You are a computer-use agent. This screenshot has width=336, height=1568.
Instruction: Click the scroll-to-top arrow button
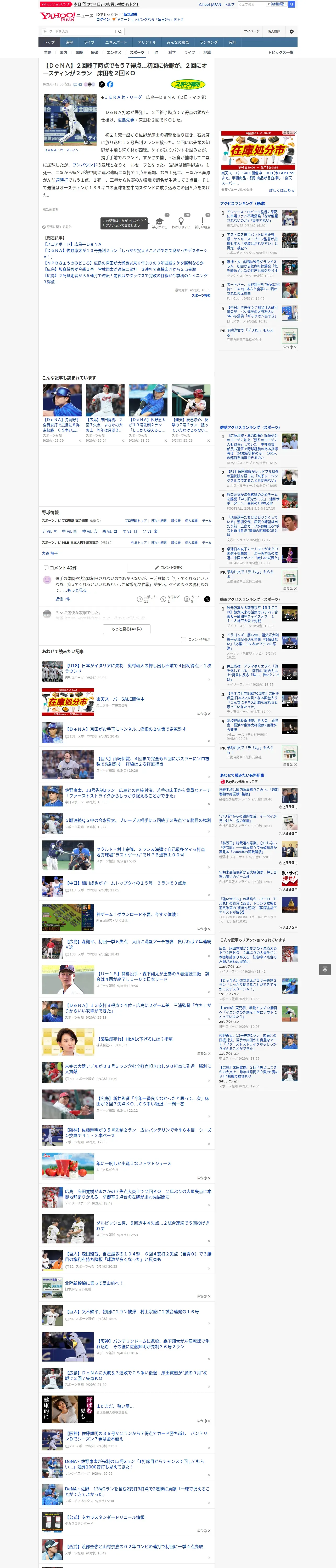[325, 969]
